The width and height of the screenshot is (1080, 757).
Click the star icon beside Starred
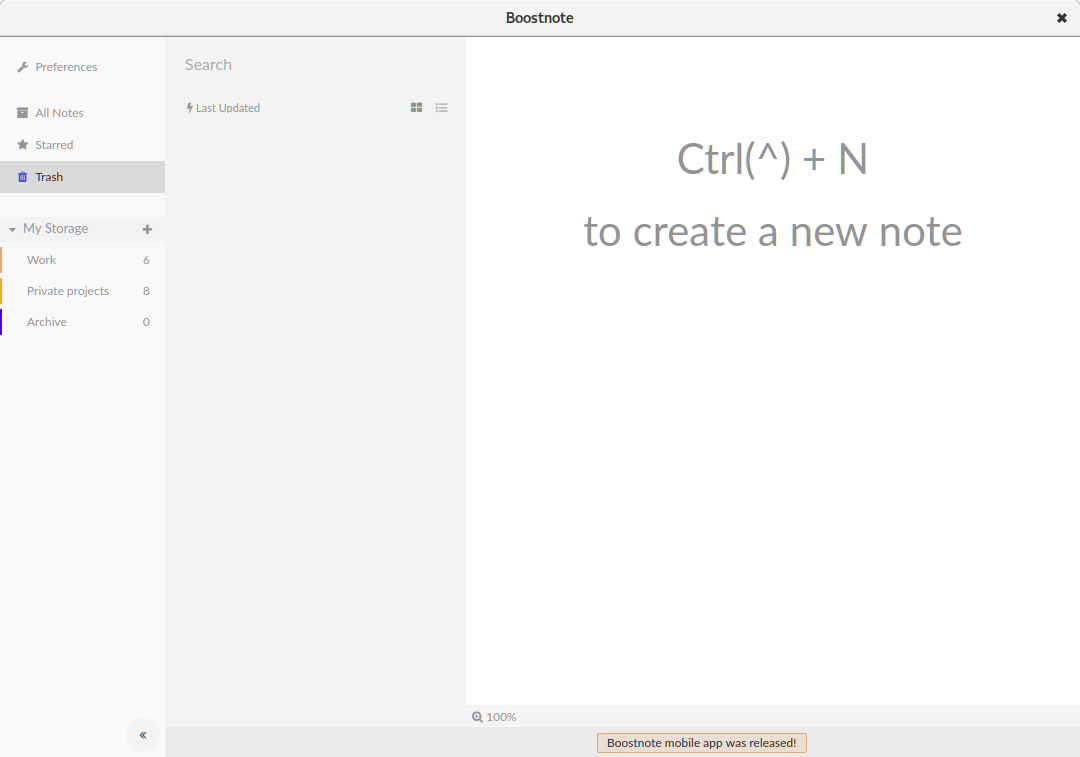[x=23, y=145]
